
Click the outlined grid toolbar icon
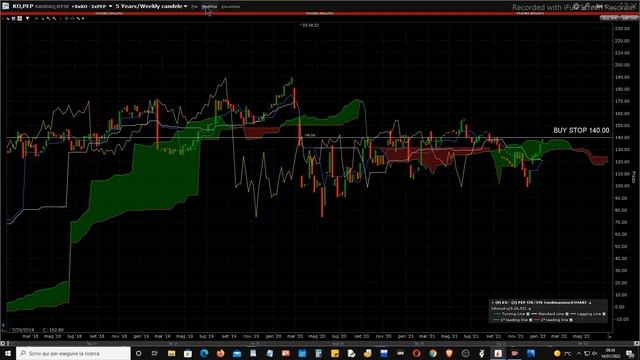click(13, 18)
